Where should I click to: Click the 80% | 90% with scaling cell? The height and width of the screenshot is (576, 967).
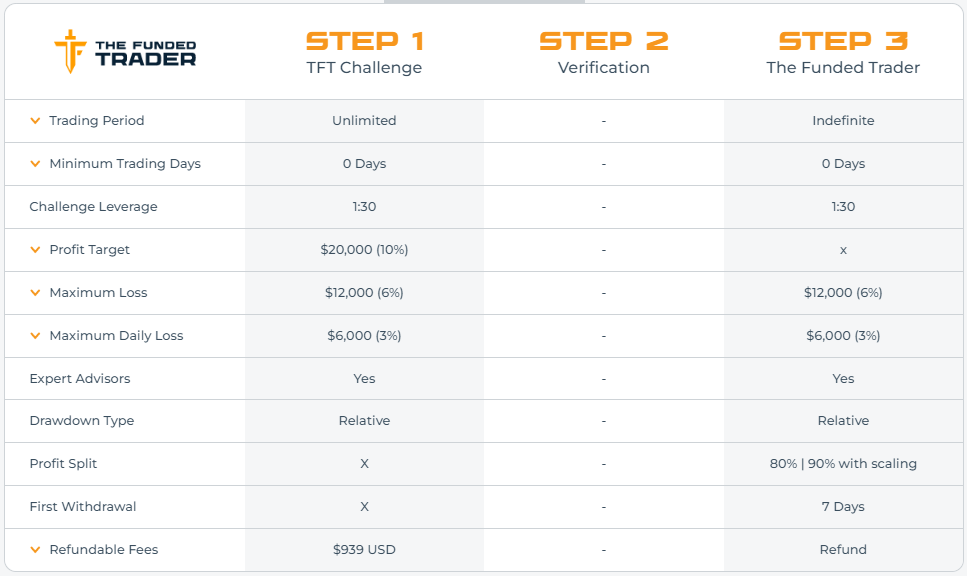[843, 464]
